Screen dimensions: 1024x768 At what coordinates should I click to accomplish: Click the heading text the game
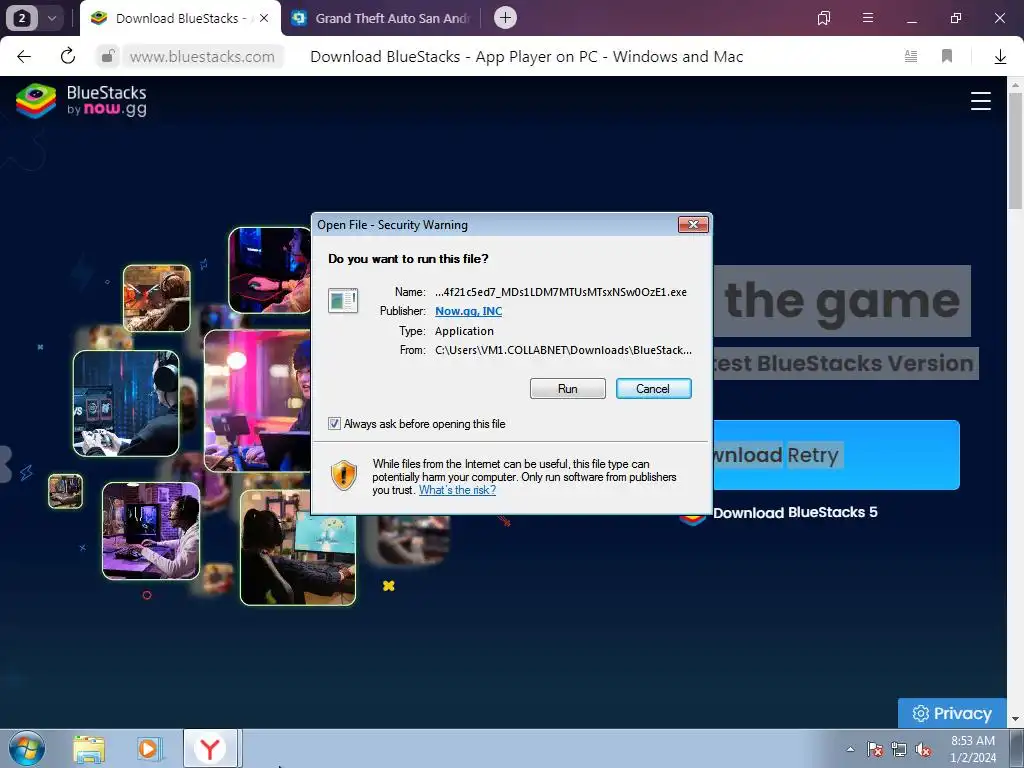click(x=842, y=300)
